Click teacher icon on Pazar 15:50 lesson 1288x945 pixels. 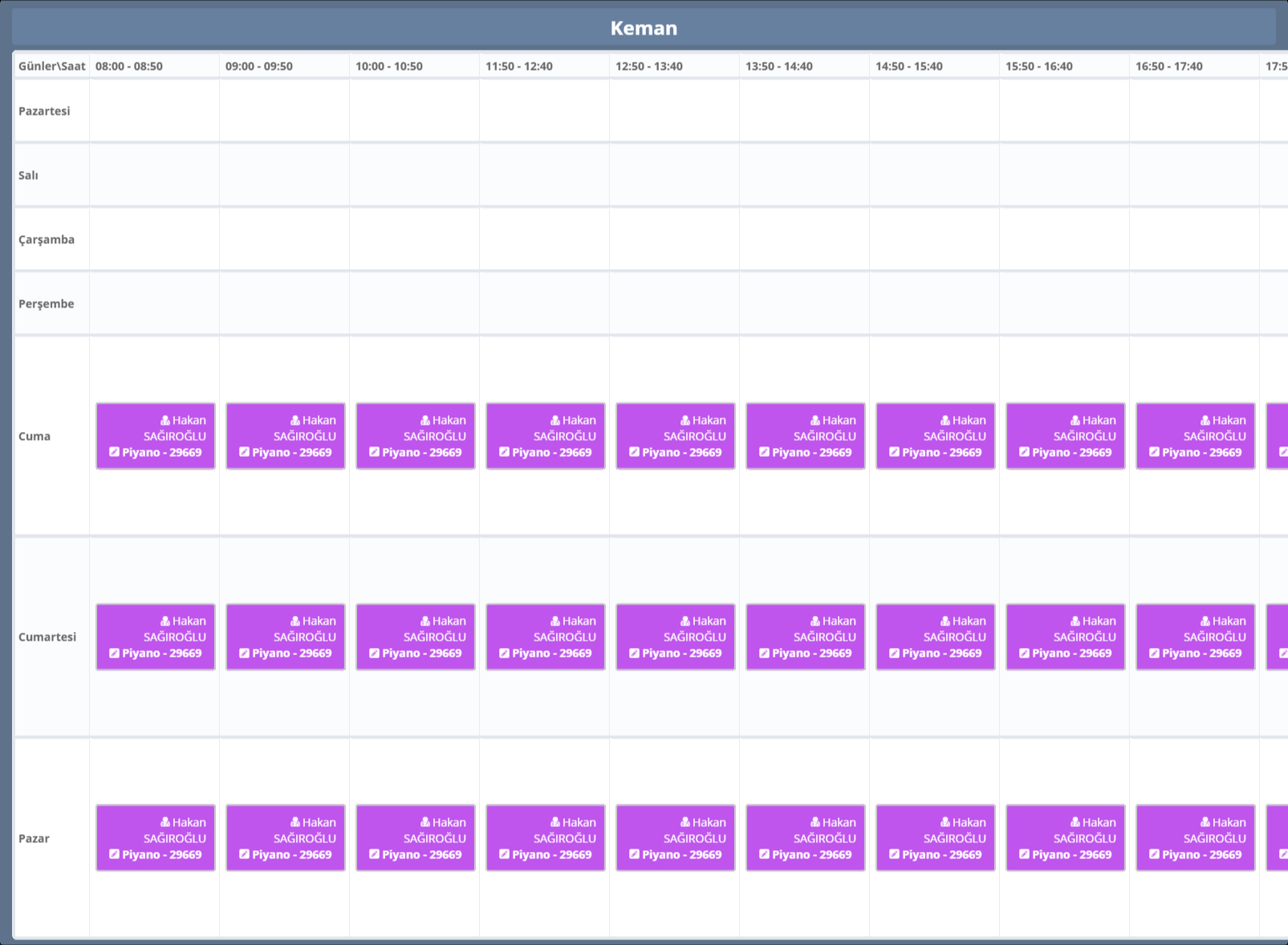(1075, 822)
